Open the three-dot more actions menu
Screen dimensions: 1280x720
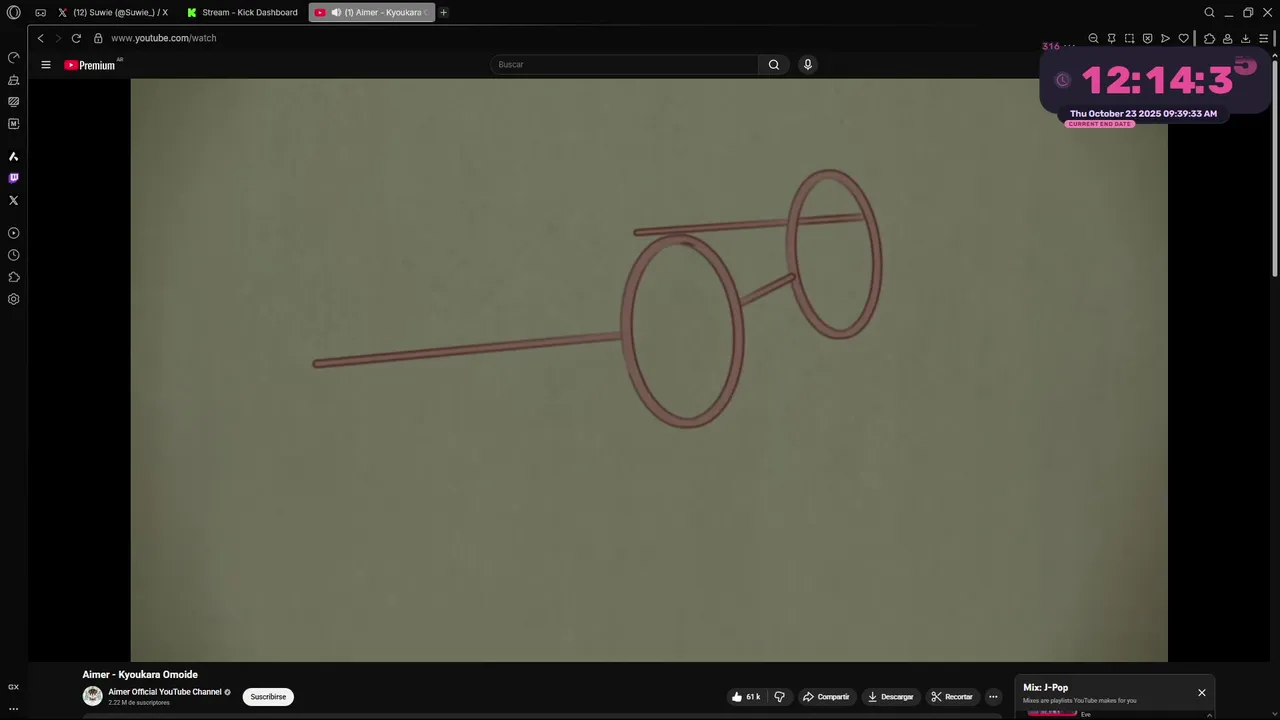[x=993, y=697]
